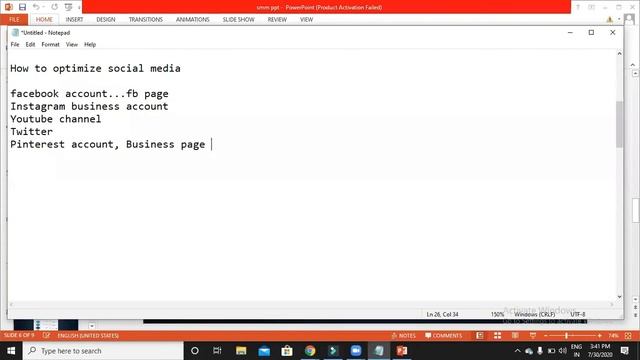Open the Action Center notifications icon
Screen dimensions: 640x360
[x=625, y=351]
